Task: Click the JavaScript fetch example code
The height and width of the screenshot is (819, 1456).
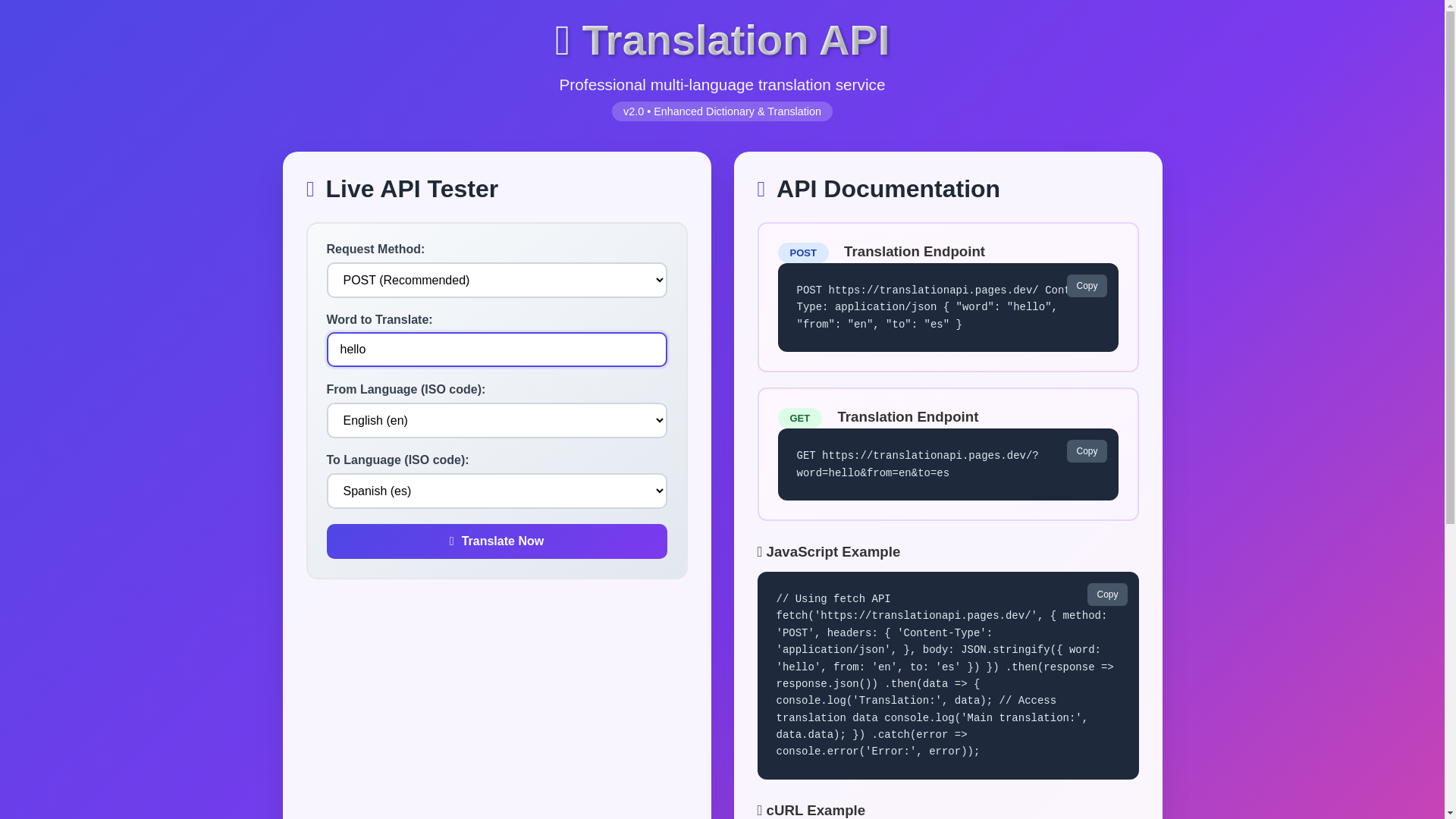Action: 947,676
